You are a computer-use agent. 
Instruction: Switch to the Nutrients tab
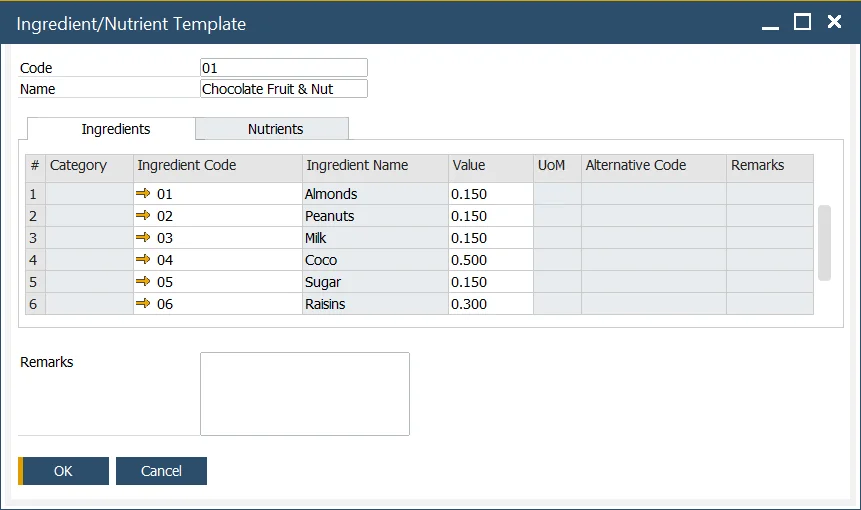pos(275,129)
